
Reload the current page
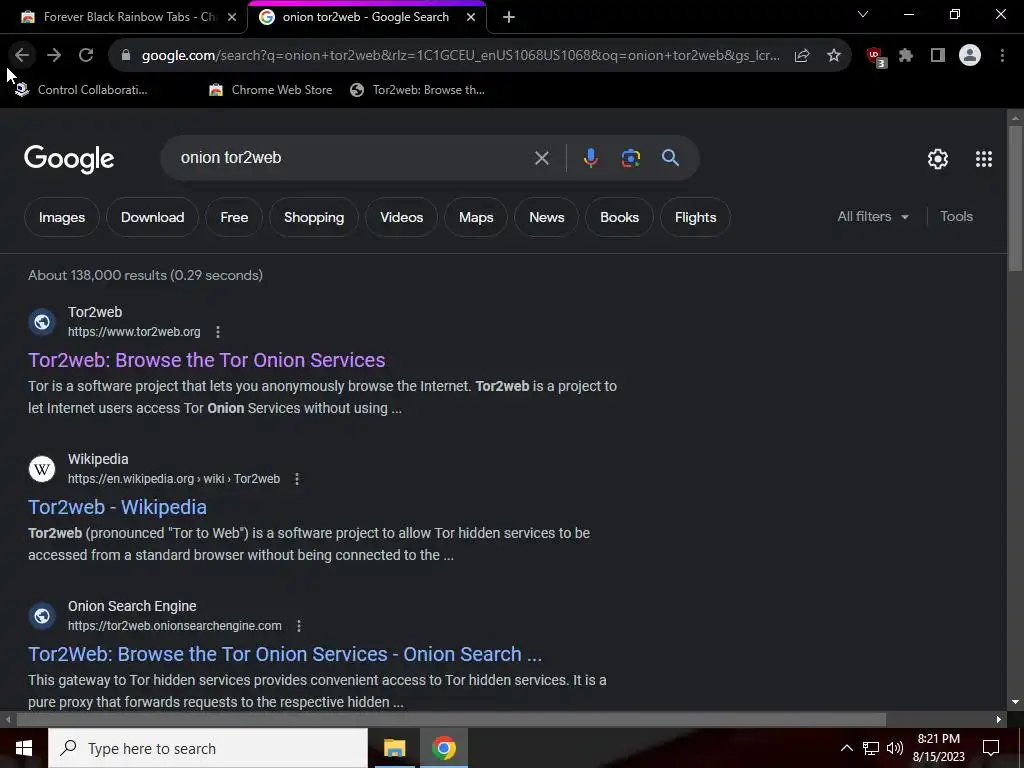(86, 56)
